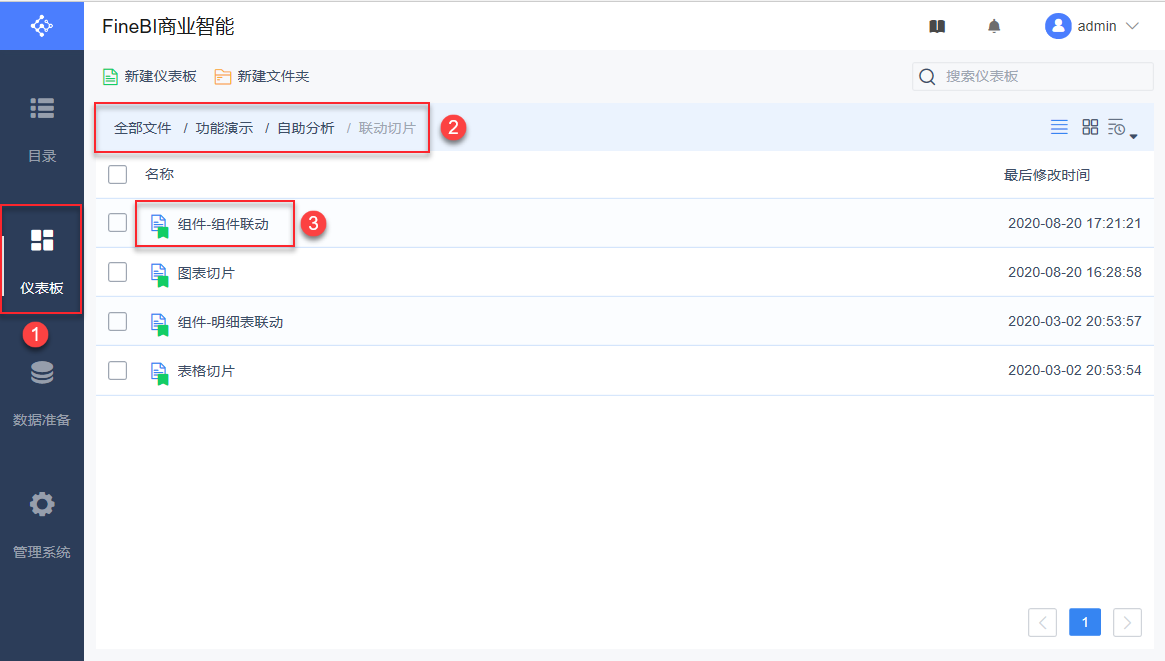This screenshot has height=661, width=1165.
Task: Toggle the select-all checkbox beside 名称
Action: tap(118, 174)
